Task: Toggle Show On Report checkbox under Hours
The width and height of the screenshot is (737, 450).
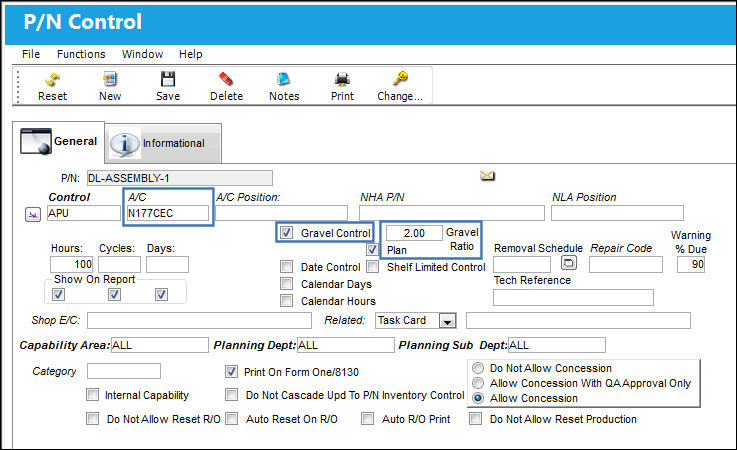Action: click(x=59, y=295)
